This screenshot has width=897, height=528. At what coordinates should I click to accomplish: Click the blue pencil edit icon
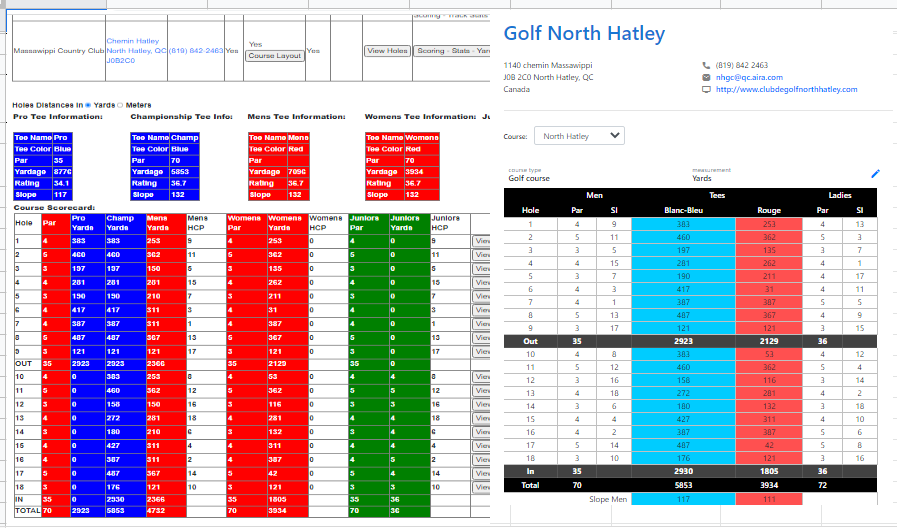pos(875,173)
